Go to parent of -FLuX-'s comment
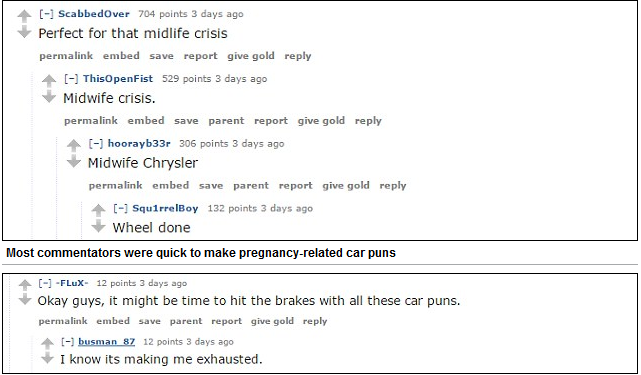The image size is (641, 375). (186, 321)
